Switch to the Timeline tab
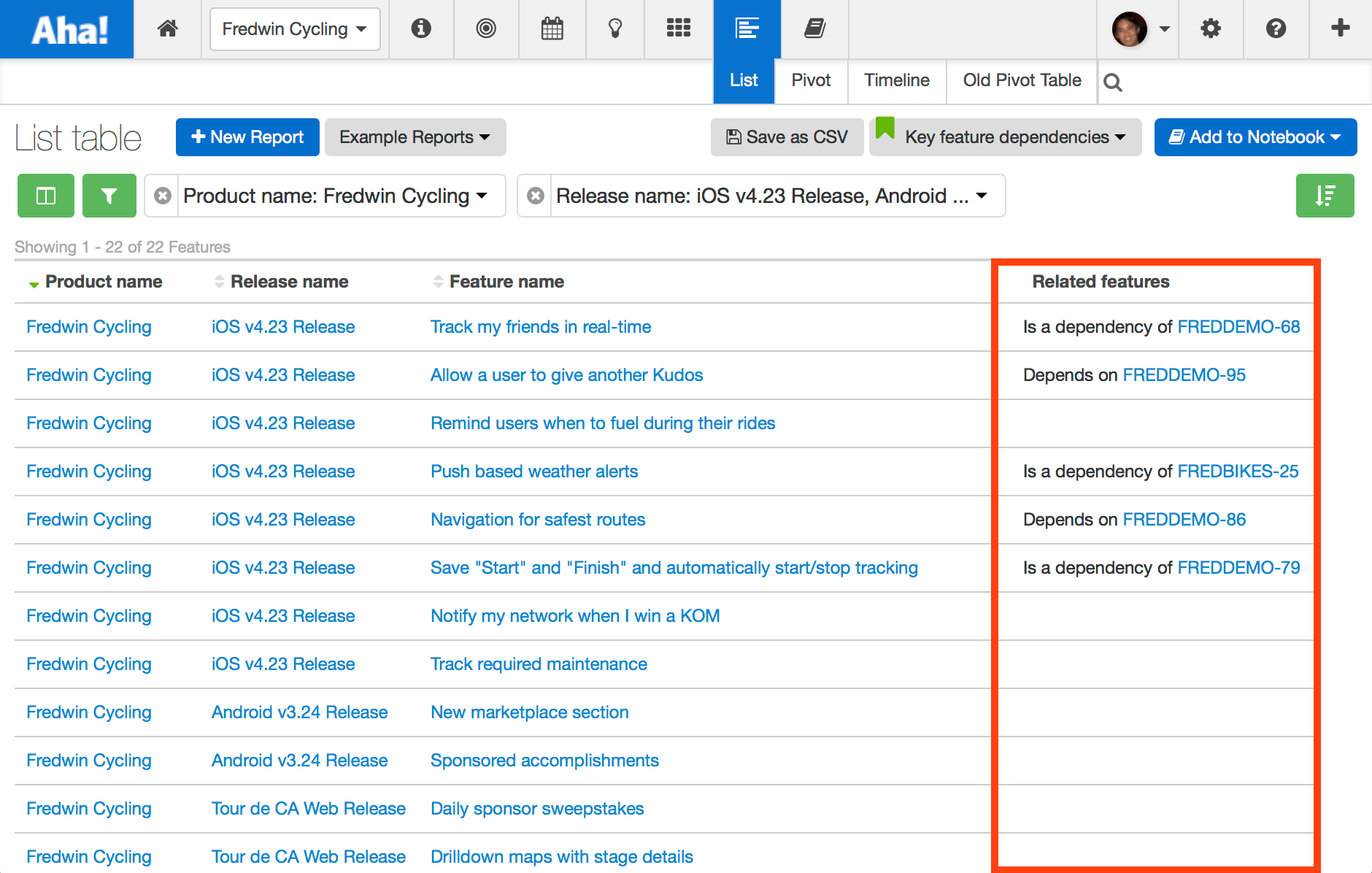The image size is (1372, 873). 896,80
